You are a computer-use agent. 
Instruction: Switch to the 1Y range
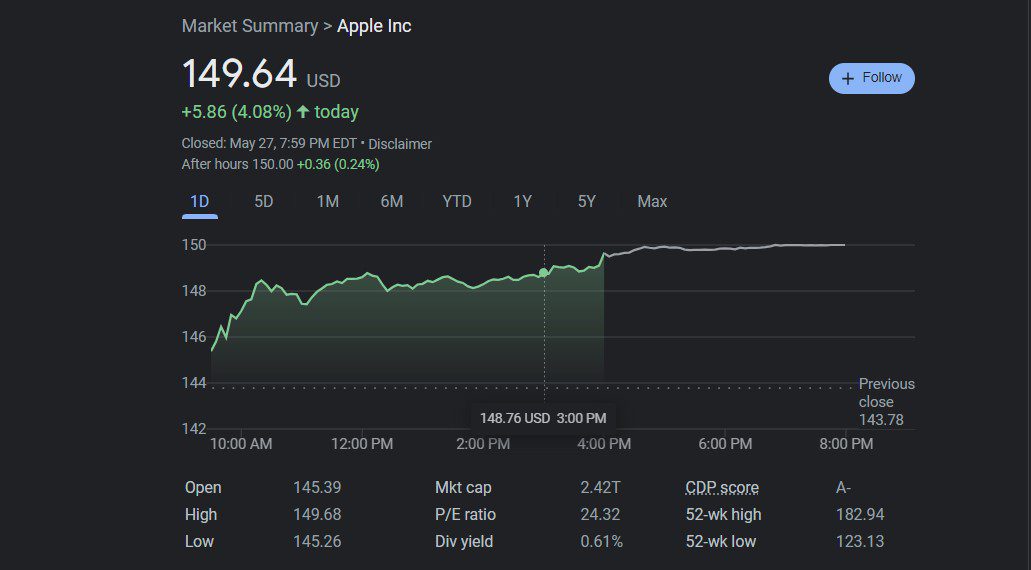pyautogui.click(x=522, y=201)
